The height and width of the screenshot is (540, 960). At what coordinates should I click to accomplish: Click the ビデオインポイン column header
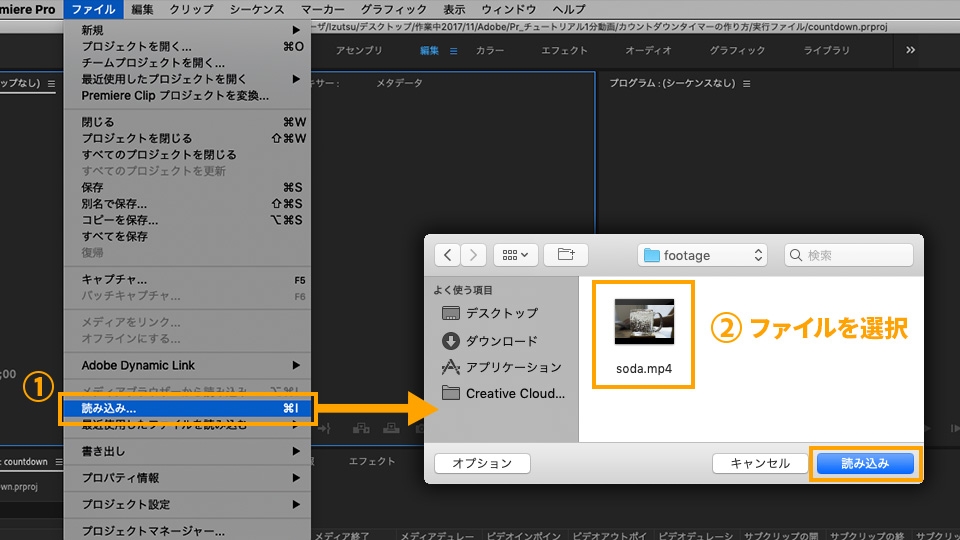(x=523, y=536)
